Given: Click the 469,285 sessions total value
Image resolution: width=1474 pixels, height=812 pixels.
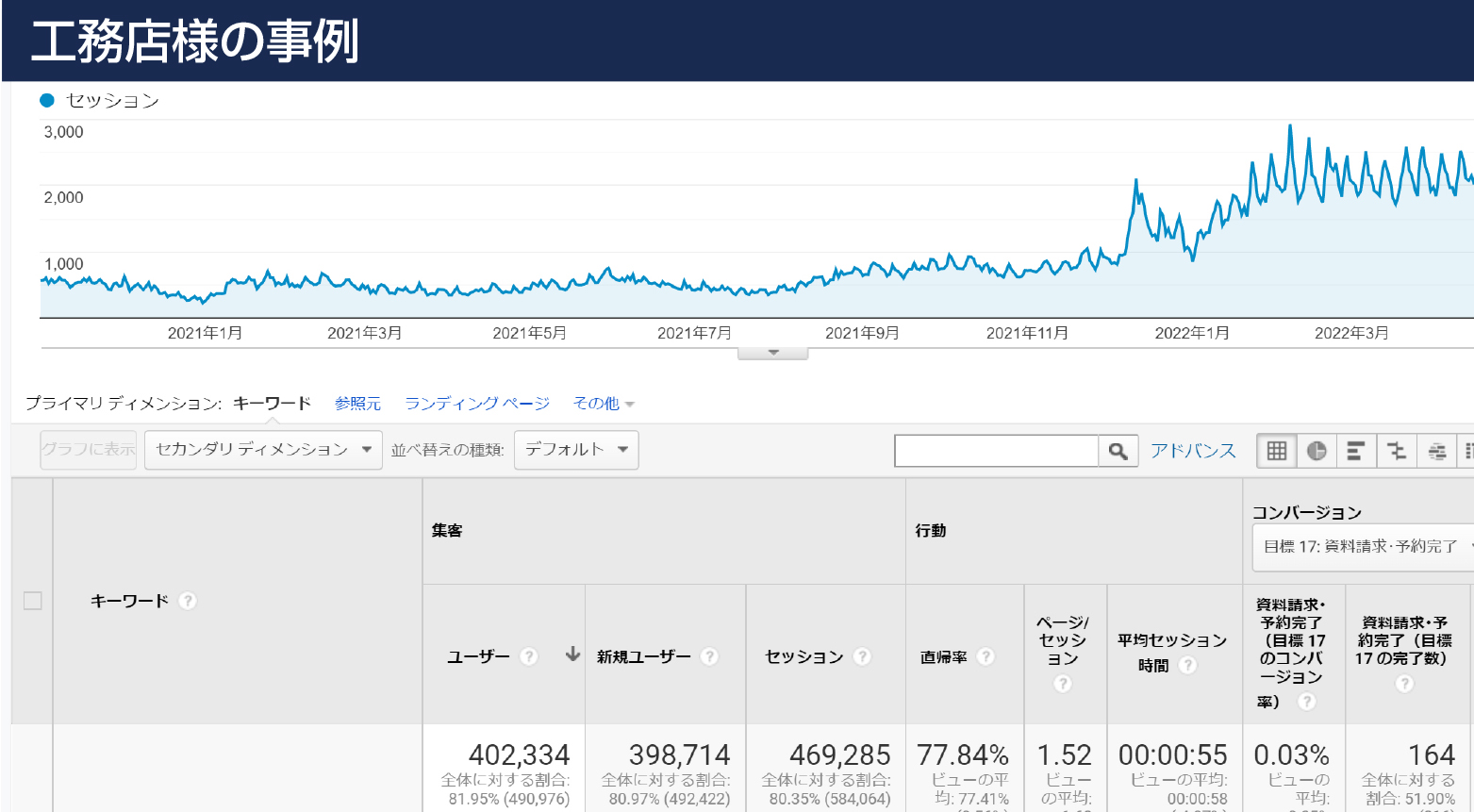Looking at the screenshot, I should point(840,755).
